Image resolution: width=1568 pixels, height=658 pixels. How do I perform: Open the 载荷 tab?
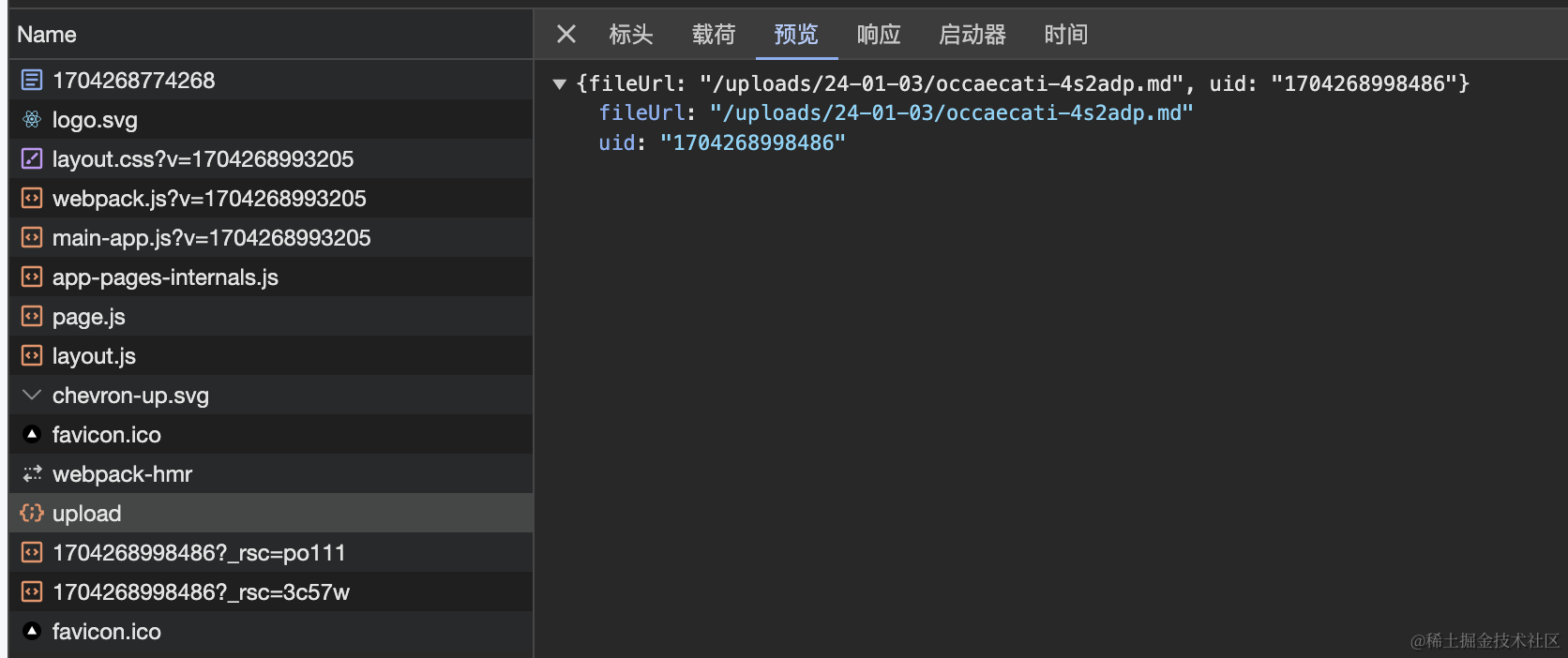(714, 35)
